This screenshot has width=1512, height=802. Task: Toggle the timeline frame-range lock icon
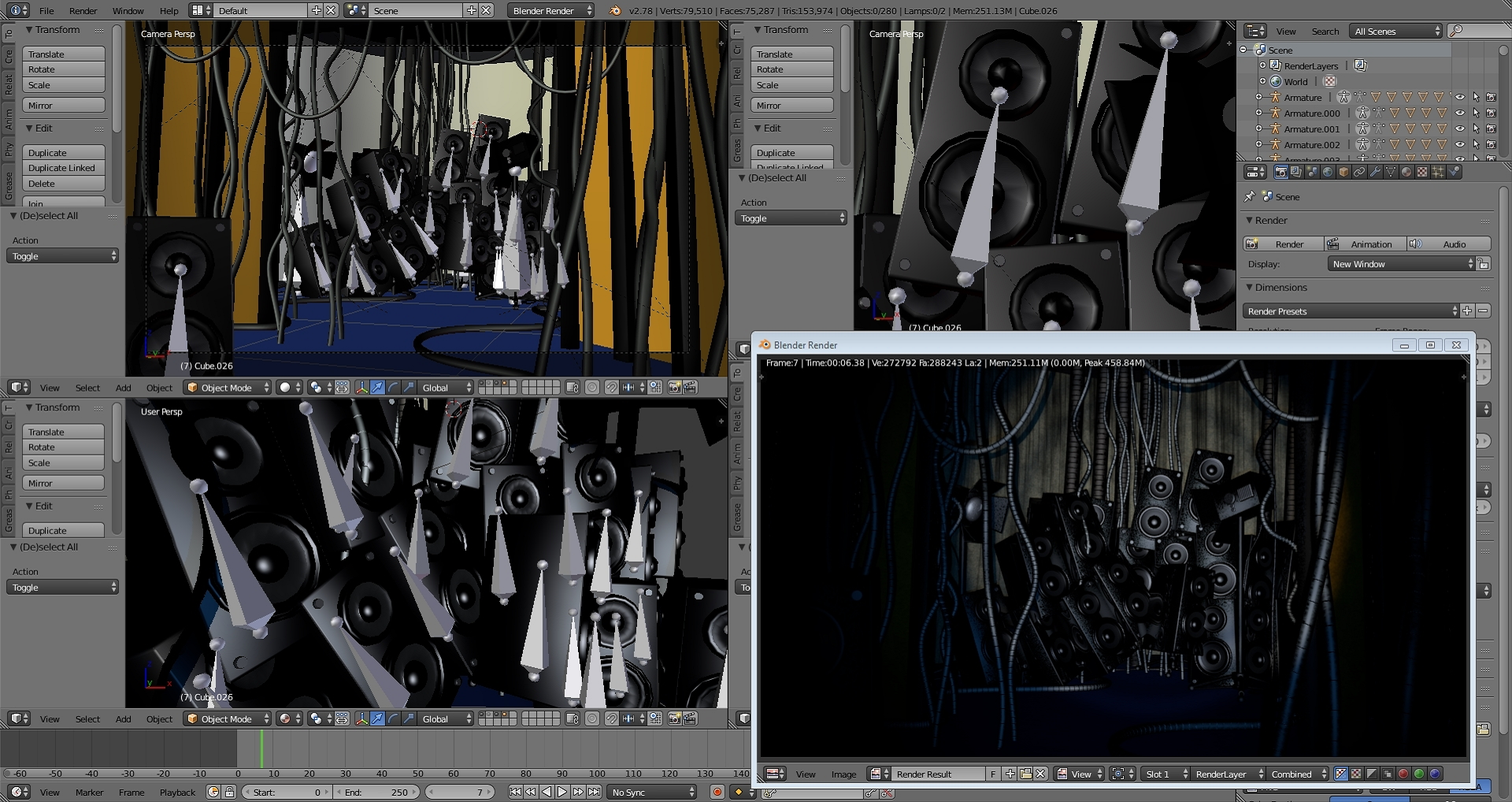229,792
